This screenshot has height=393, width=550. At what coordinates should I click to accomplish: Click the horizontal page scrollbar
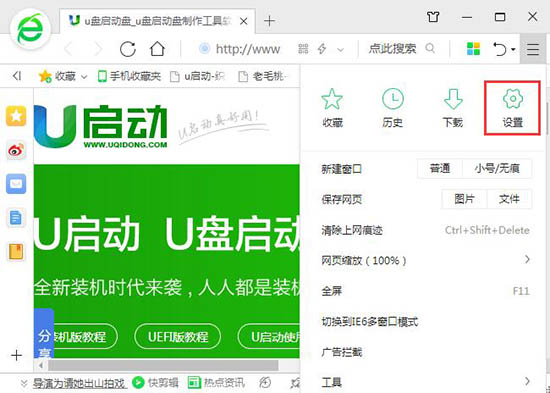coord(163,365)
